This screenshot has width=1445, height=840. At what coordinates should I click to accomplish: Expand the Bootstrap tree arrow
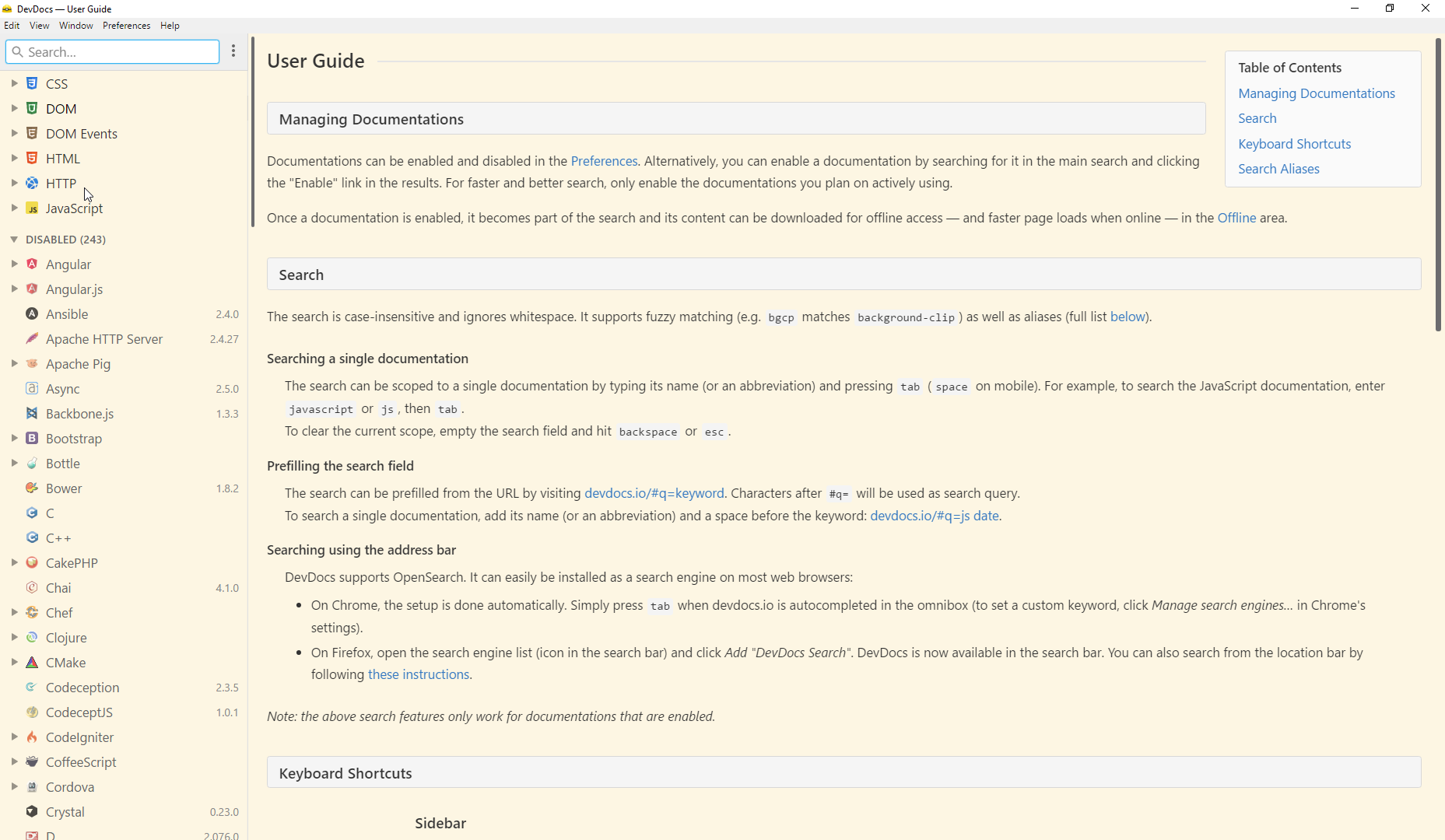(14, 438)
